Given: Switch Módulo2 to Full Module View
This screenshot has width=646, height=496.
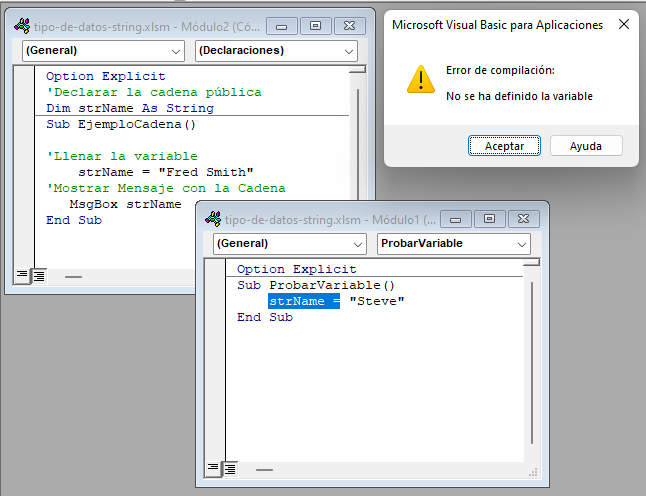Looking at the screenshot, I should tap(39, 275).
